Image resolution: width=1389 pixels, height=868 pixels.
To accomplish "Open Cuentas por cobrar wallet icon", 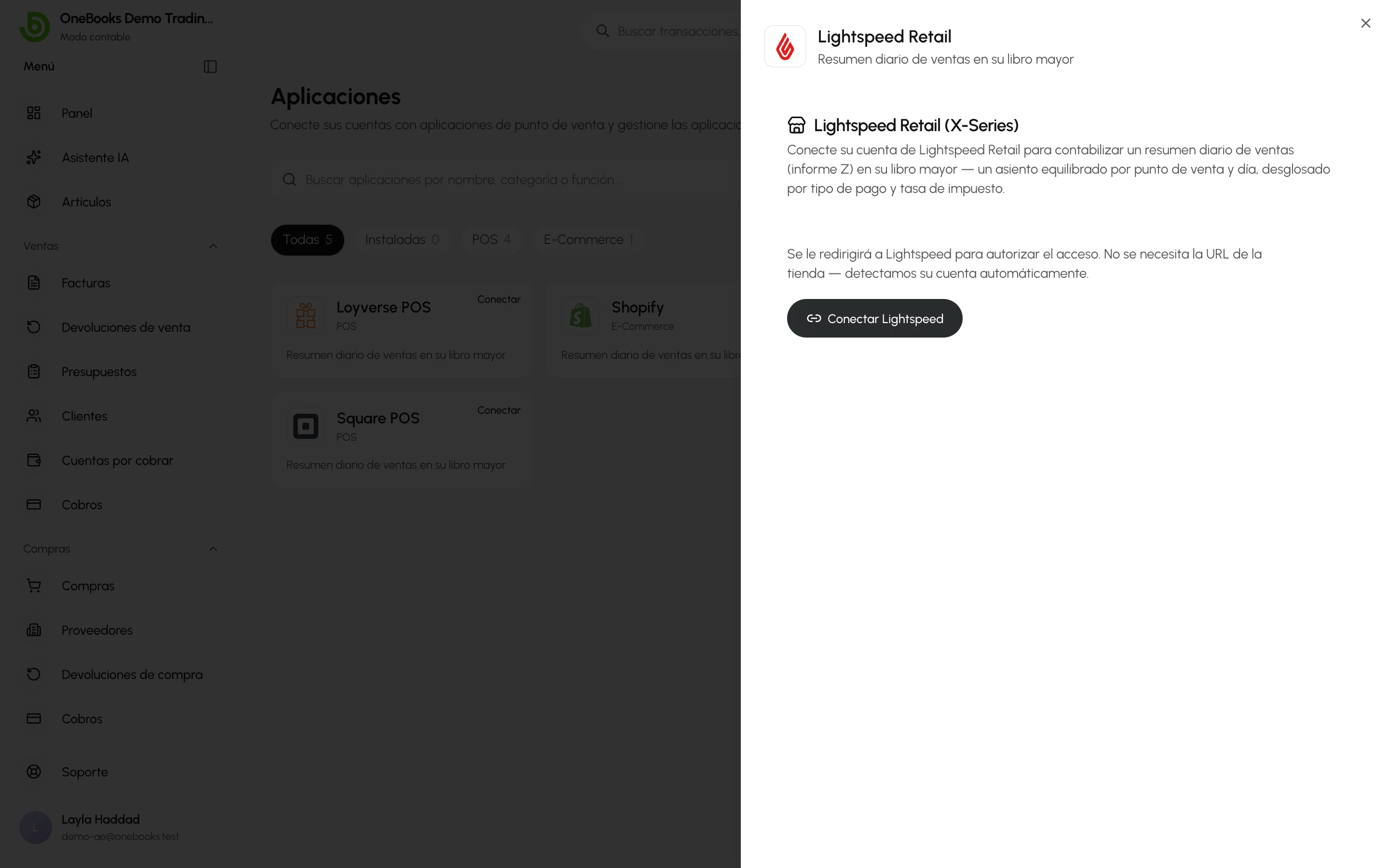I will [34, 460].
